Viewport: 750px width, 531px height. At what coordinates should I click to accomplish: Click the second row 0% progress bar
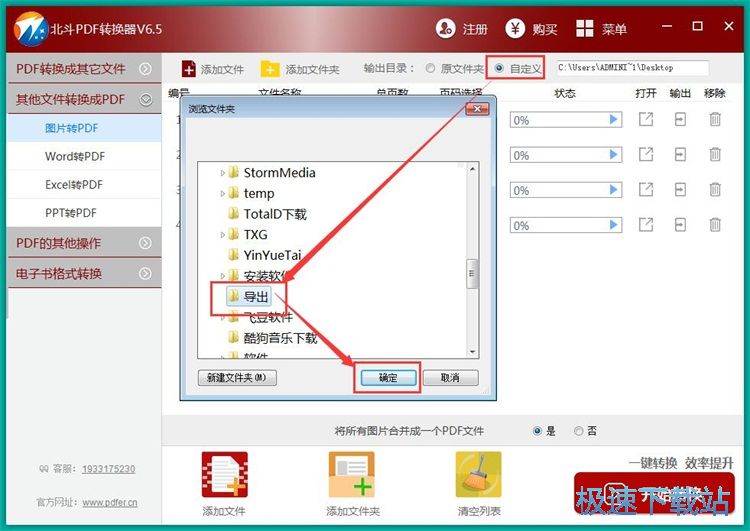(x=566, y=155)
